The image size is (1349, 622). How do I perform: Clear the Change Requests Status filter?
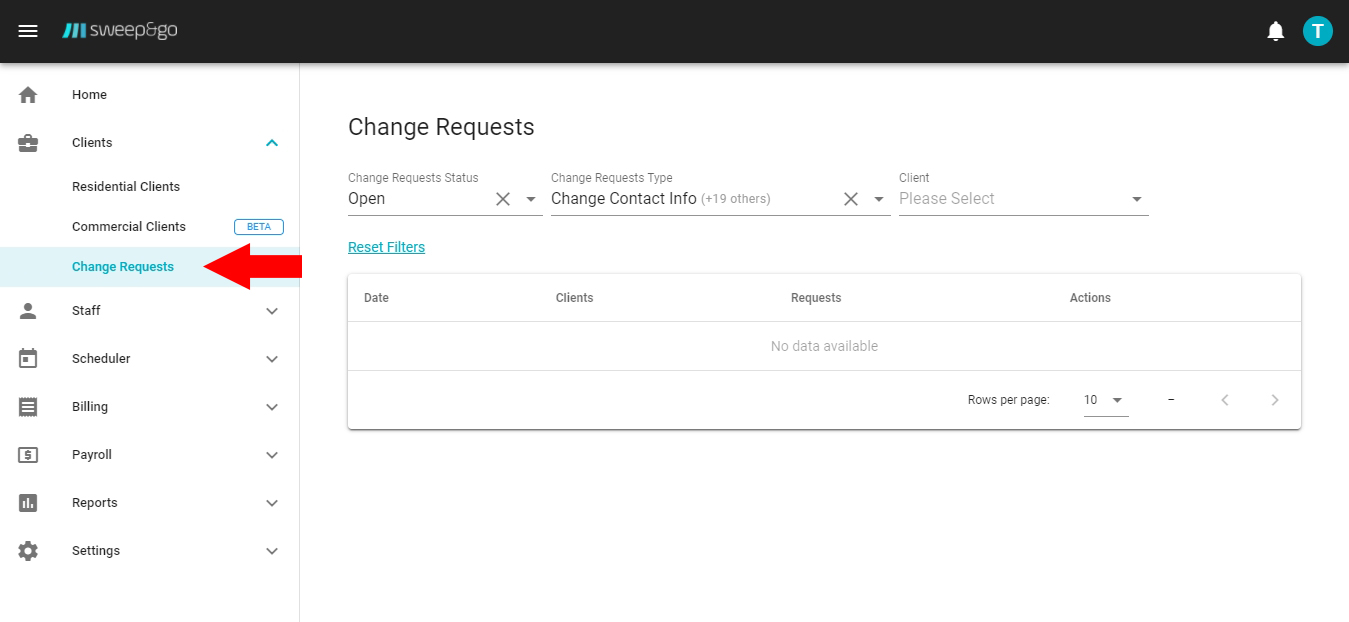coord(502,199)
